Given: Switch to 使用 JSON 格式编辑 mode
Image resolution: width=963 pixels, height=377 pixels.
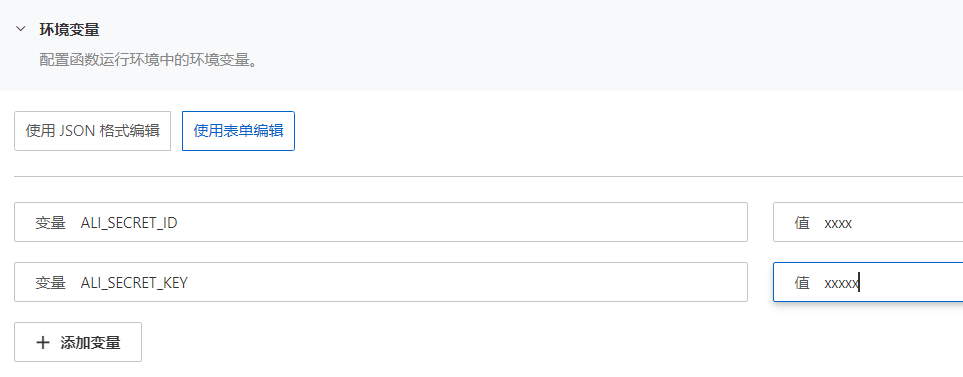Looking at the screenshot, I should pyautogui.click(x=93, y=131).
